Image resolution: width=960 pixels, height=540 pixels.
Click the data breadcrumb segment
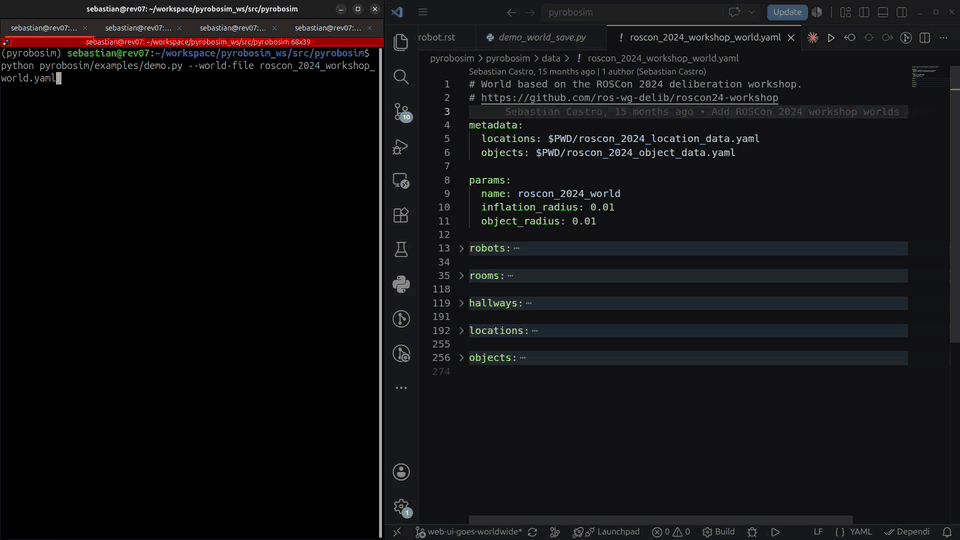click(x=550, y=58)
